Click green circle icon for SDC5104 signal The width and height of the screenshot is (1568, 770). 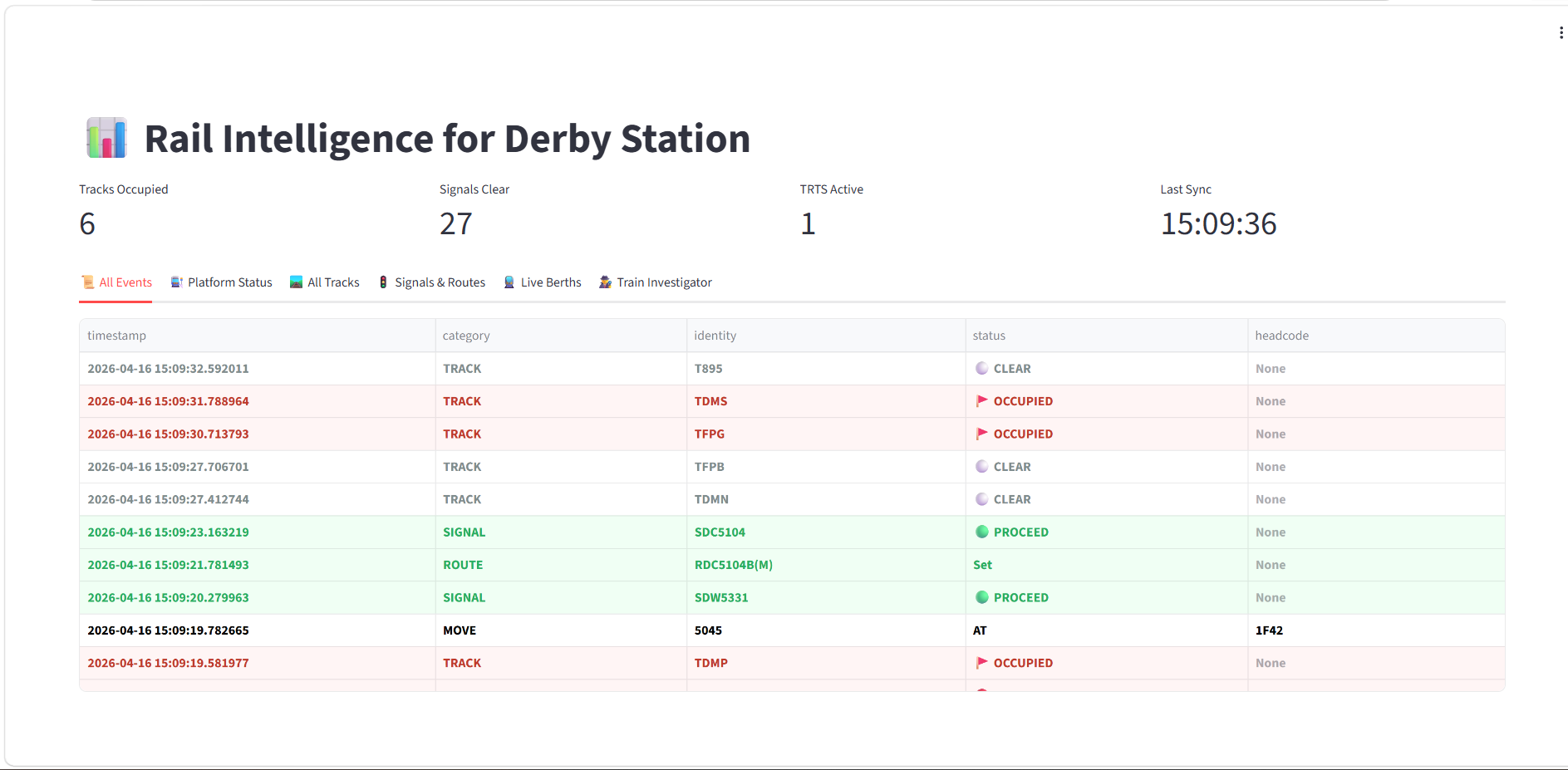point(982,532)
